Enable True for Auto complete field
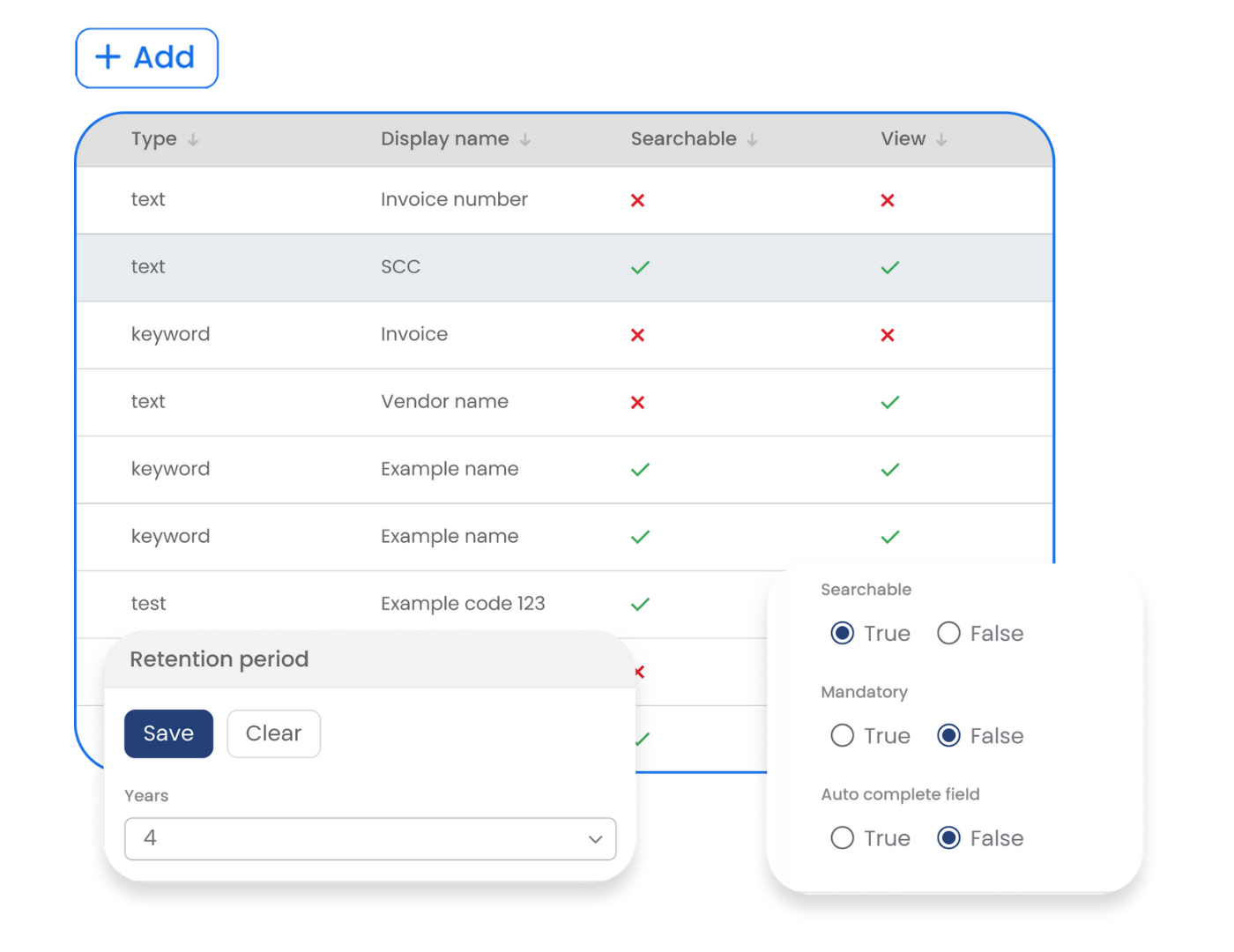This screenshot has height=952, width=1234. point(842,838)
